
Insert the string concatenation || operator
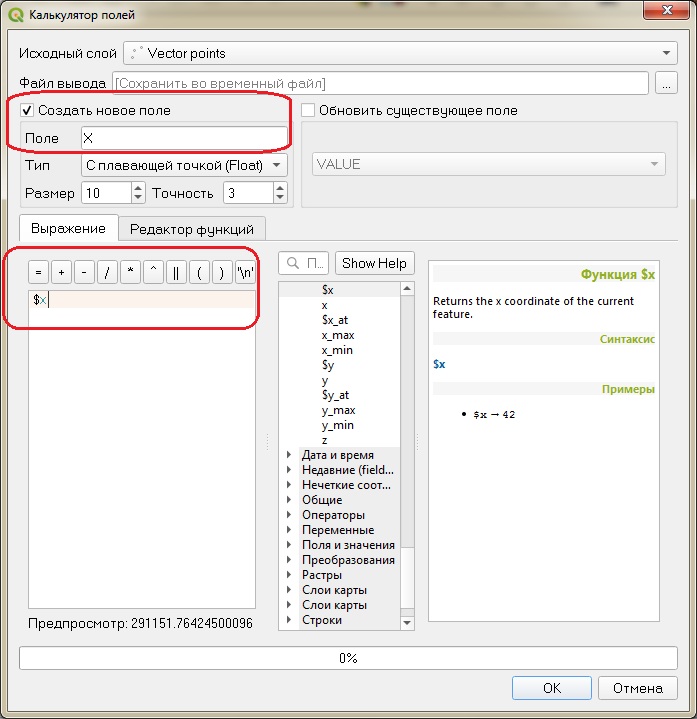click(x=176, y=272)
